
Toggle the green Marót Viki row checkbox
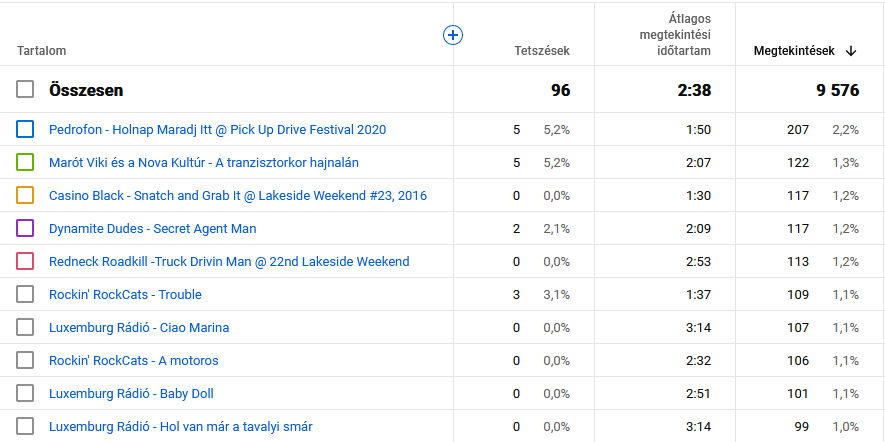pos(25,162)
